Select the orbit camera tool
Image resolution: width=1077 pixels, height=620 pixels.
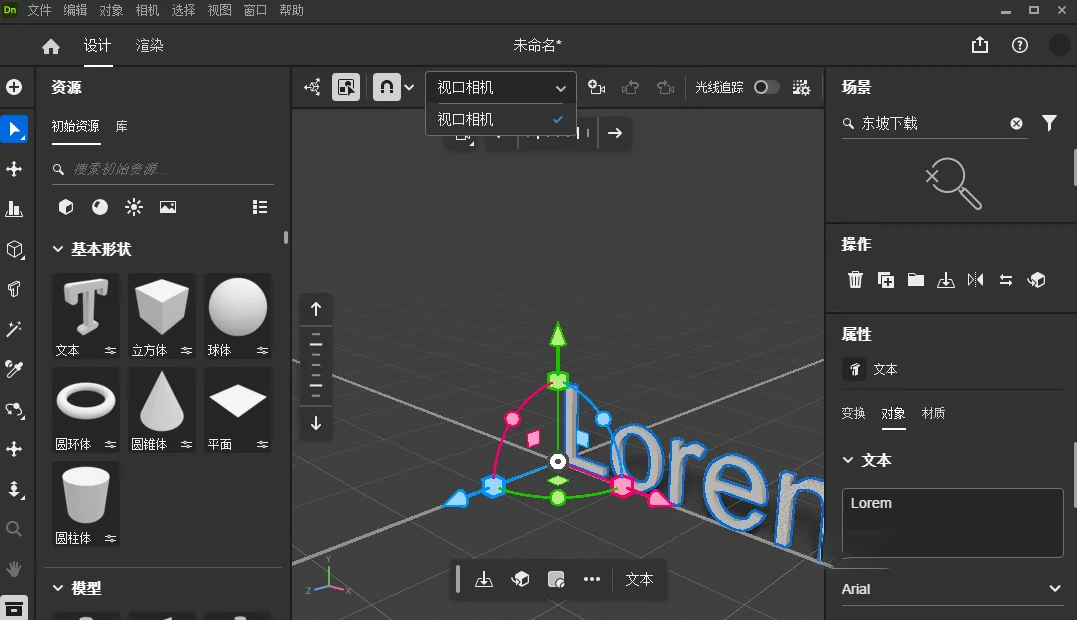coord(14,410)
